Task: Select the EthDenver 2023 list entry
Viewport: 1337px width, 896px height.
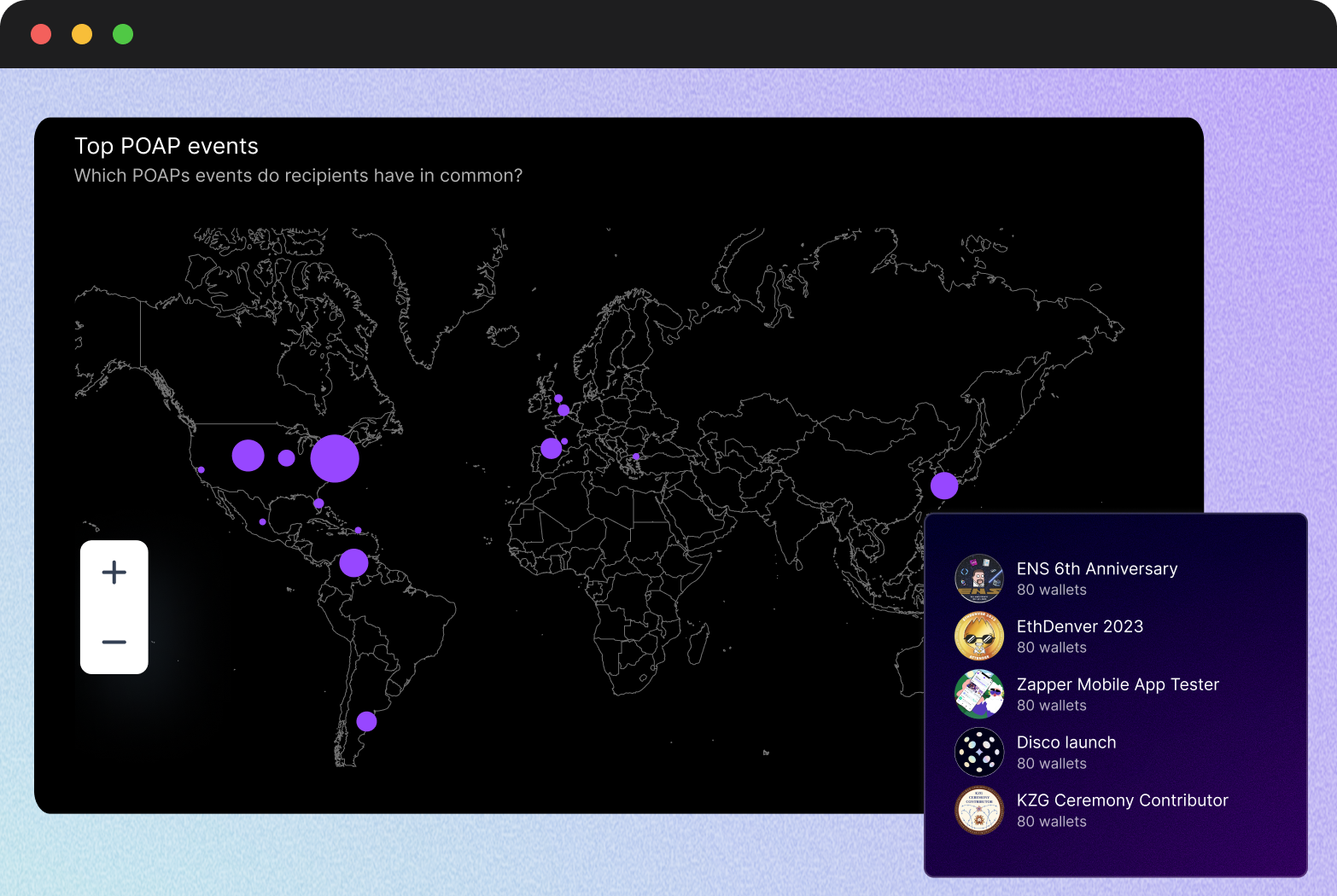Action: pos(1079,636)
